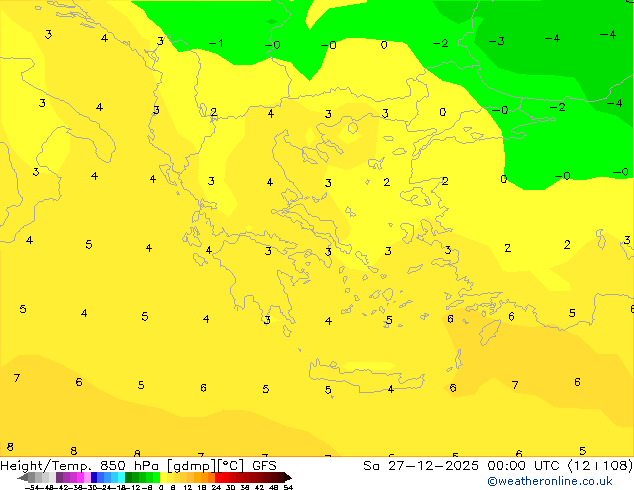634x490 pixels.
Task: Pick the yellow legend swatch above 0
Action: coord(163,478)
